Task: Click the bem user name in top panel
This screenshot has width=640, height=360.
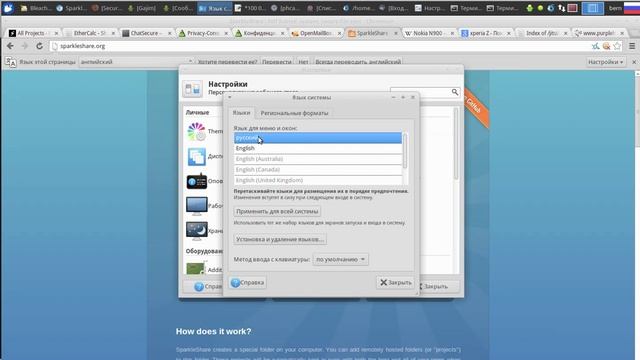Action: coord(615,8)
